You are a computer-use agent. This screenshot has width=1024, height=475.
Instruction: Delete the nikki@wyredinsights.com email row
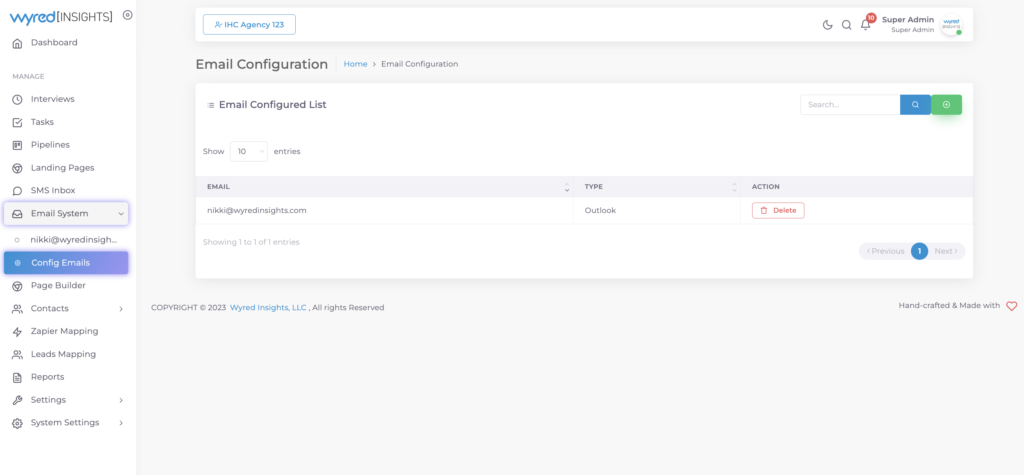click(x=778, y=210)
